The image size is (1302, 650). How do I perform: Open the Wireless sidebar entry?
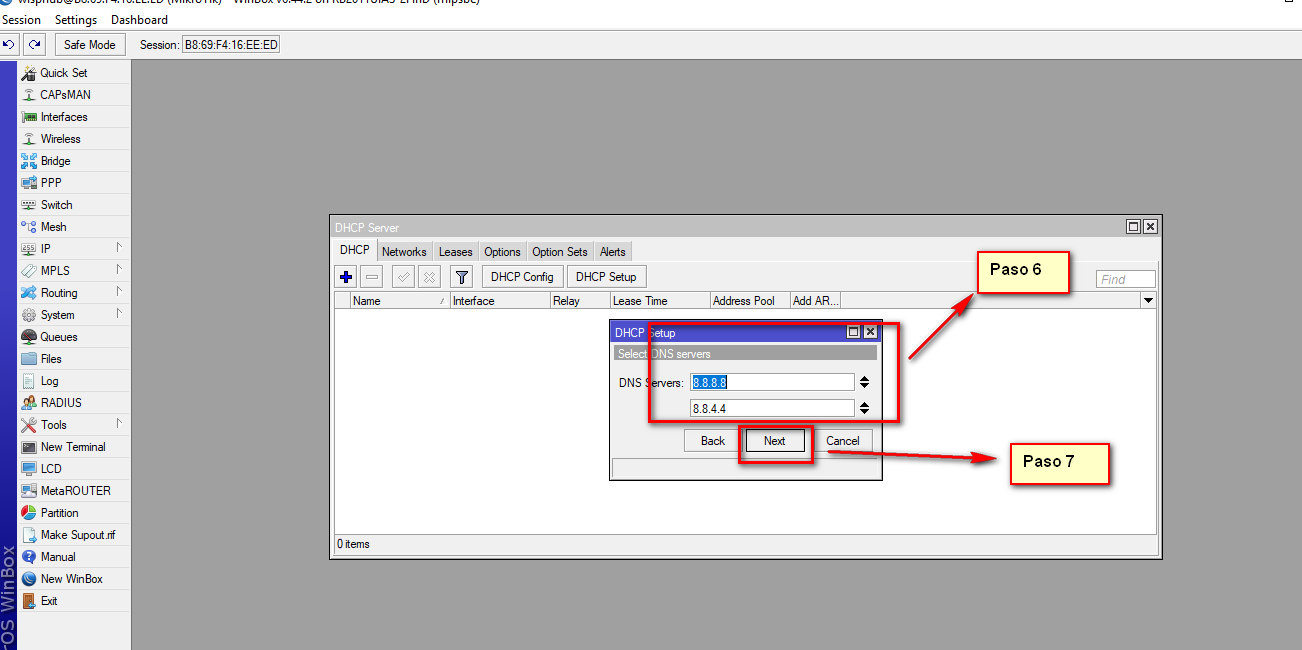click(60, 139)
